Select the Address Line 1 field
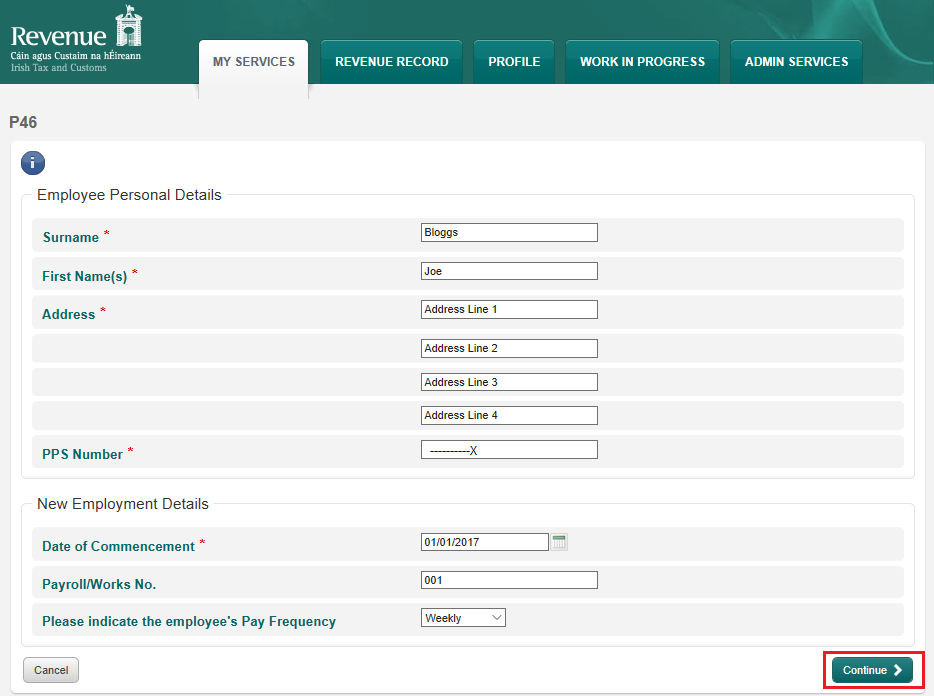 509,310
